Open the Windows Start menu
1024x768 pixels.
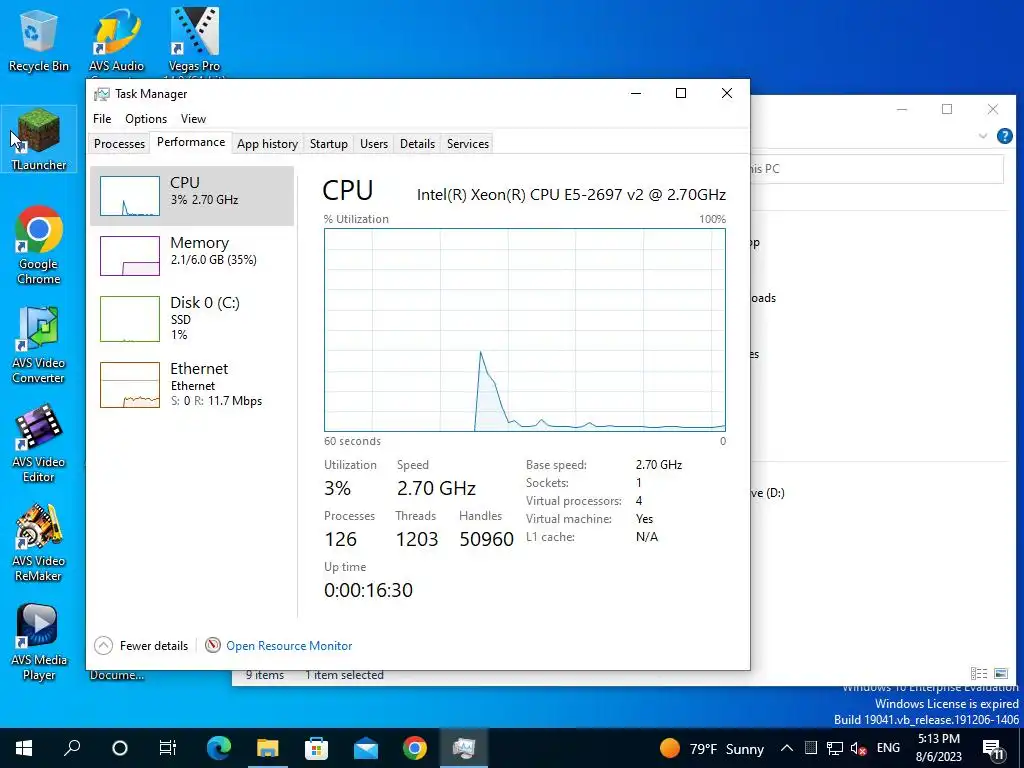coord(24,748)
